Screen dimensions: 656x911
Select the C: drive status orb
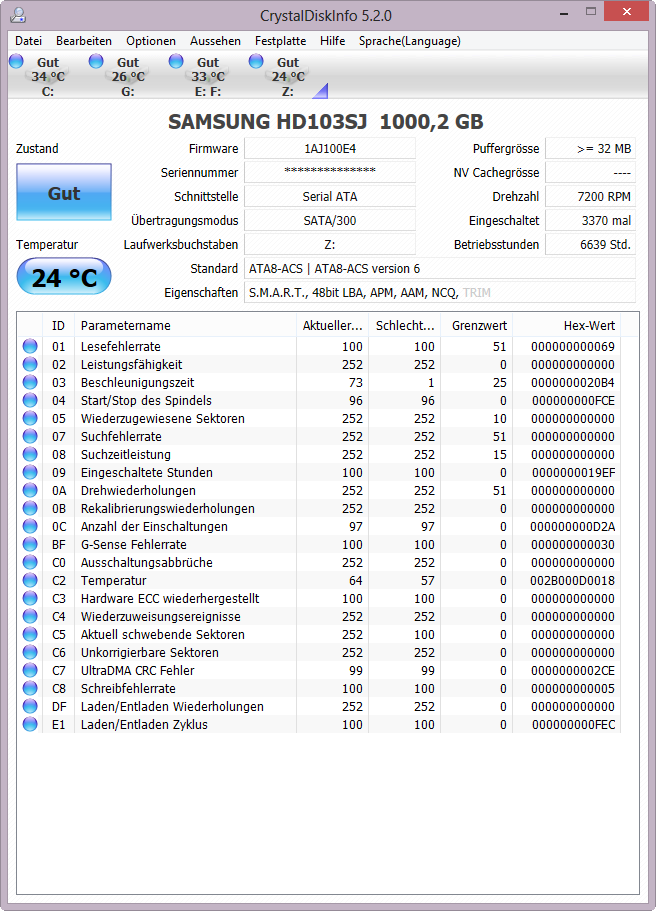(x=16, y=61)
